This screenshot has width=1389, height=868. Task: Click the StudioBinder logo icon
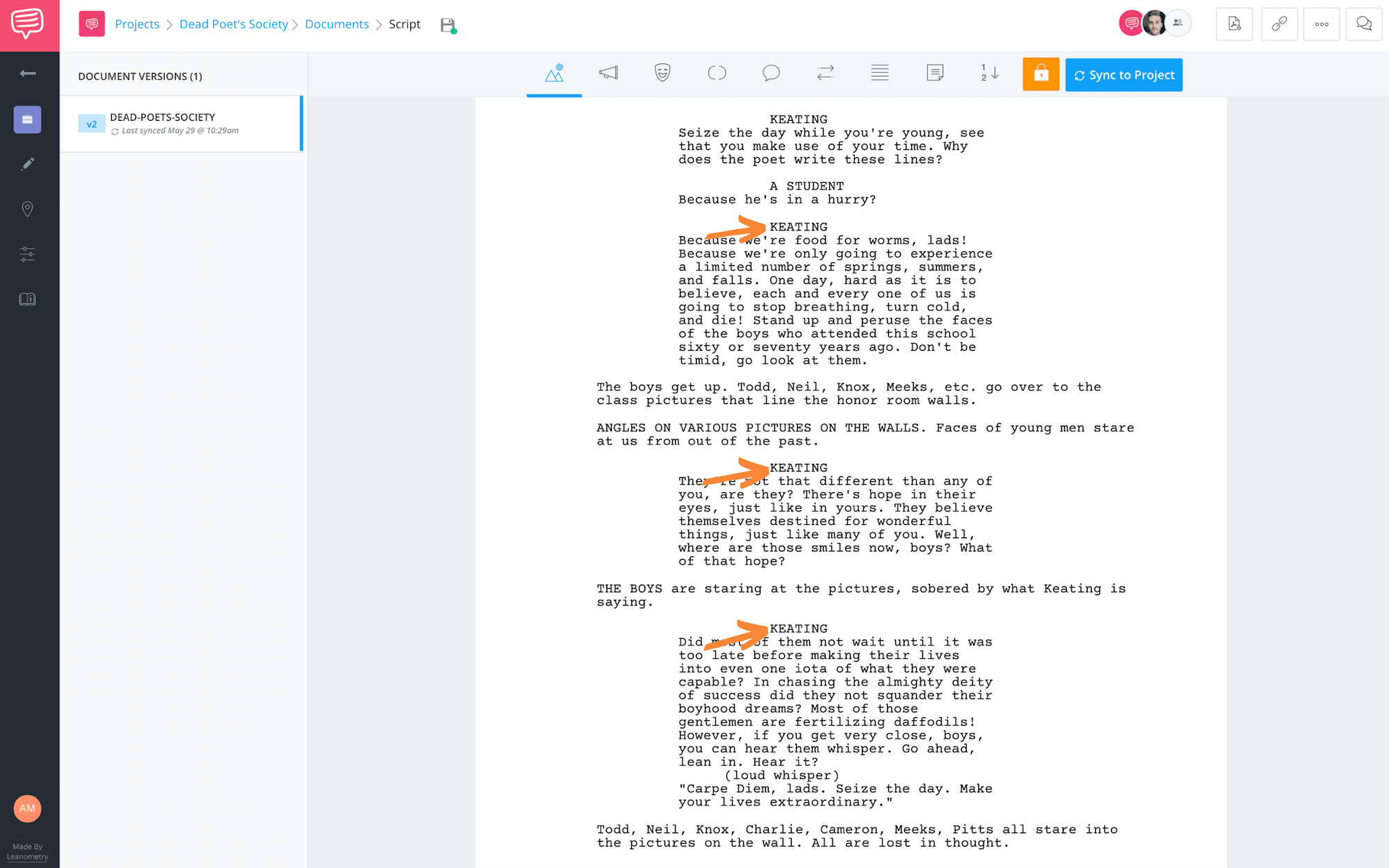[28, 24]
